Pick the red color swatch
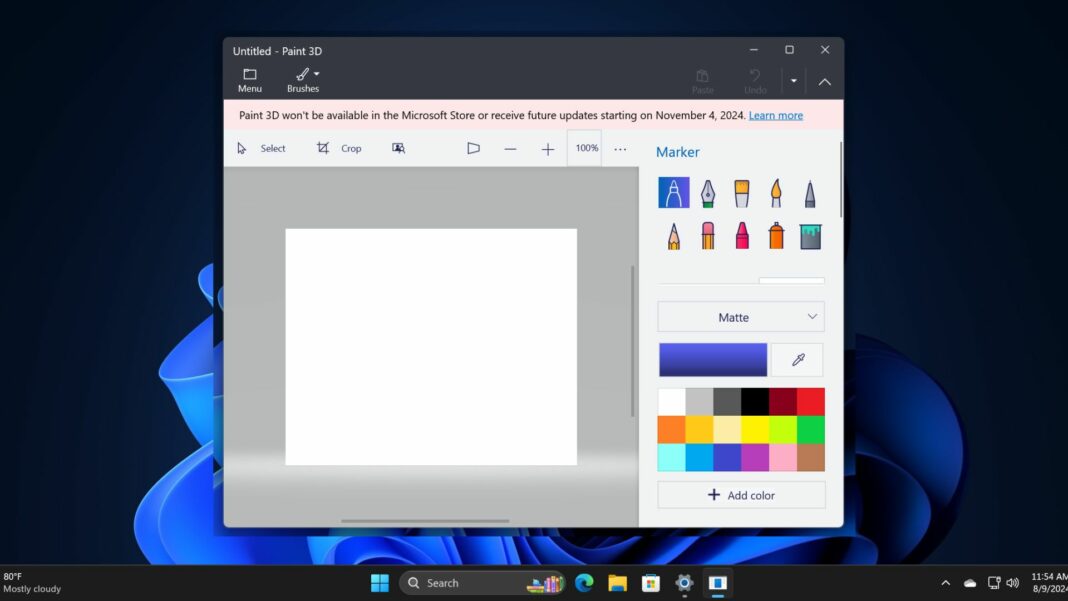The width and height of the screenshot is (1068, 601). coord(810,400)
